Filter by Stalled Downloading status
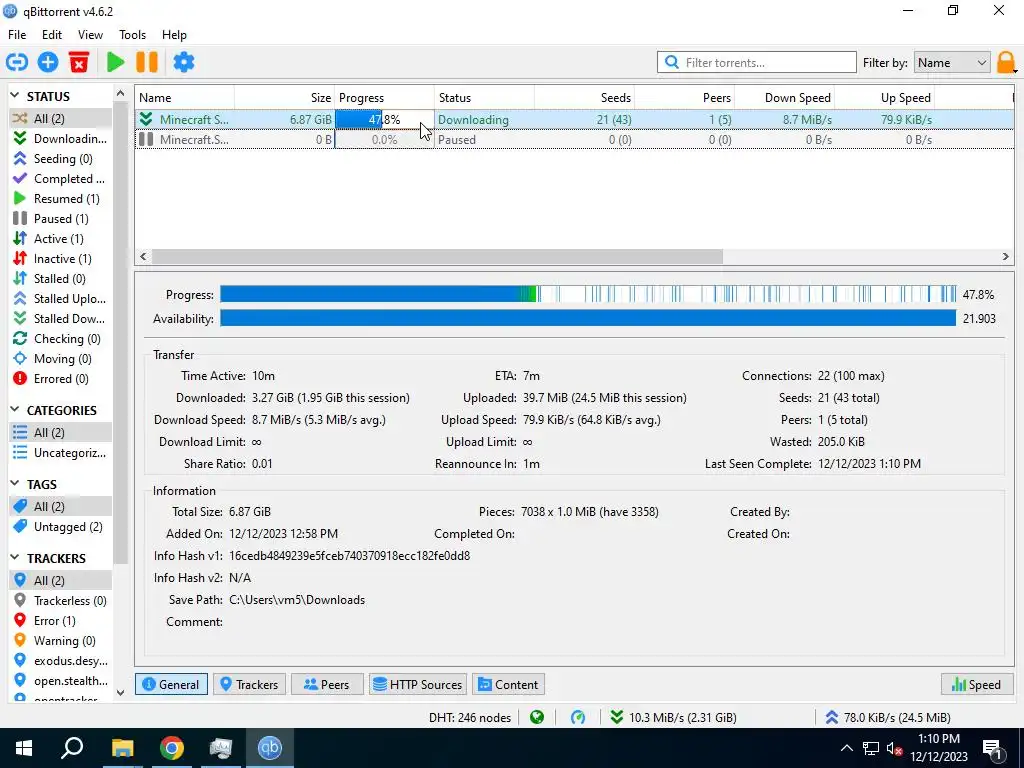 tap(60, 319)
